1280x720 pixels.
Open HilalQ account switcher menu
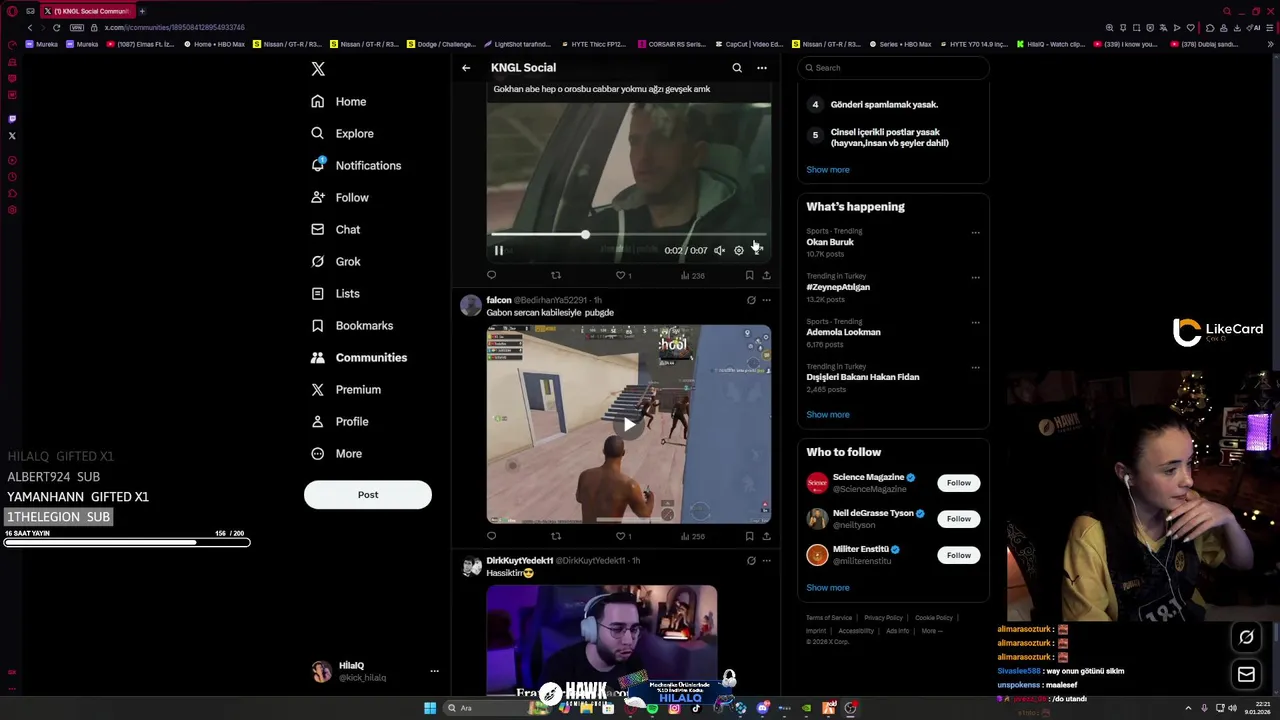434,671
